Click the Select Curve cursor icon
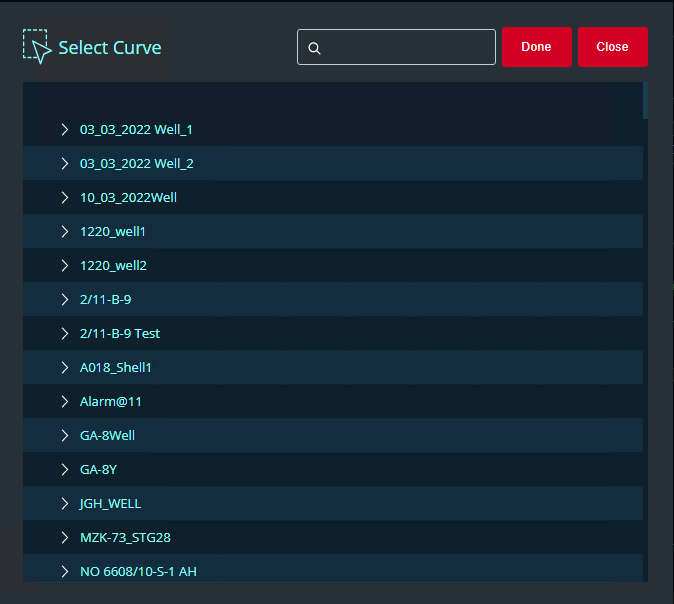The width and height of the screenshot is (674, 604). point(37,47)
